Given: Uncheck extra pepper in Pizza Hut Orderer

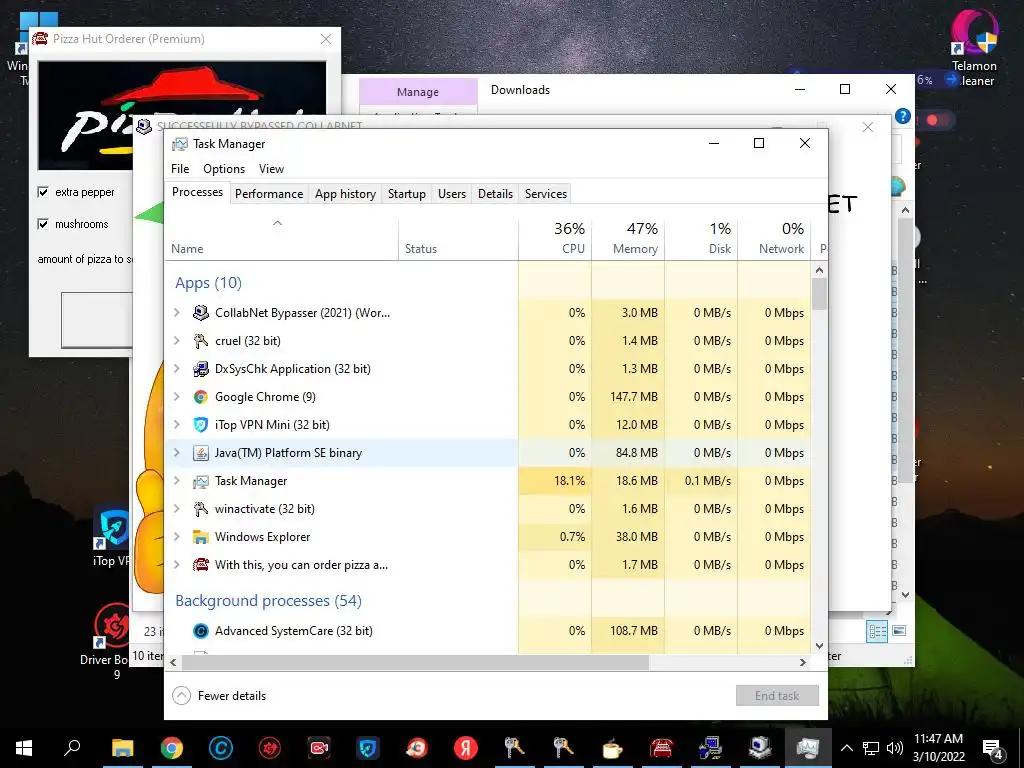Looking at the screenshot, I should tap(43, 192).
